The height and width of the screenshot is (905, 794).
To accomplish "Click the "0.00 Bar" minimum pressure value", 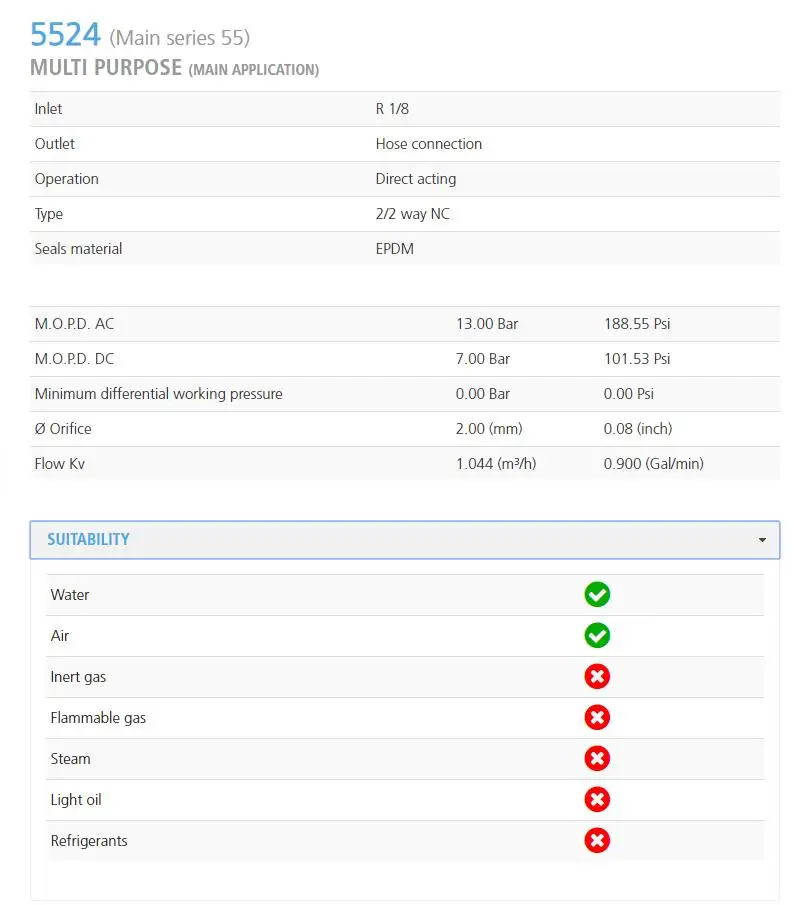I will pyautogui.click(x=483, y=394).
